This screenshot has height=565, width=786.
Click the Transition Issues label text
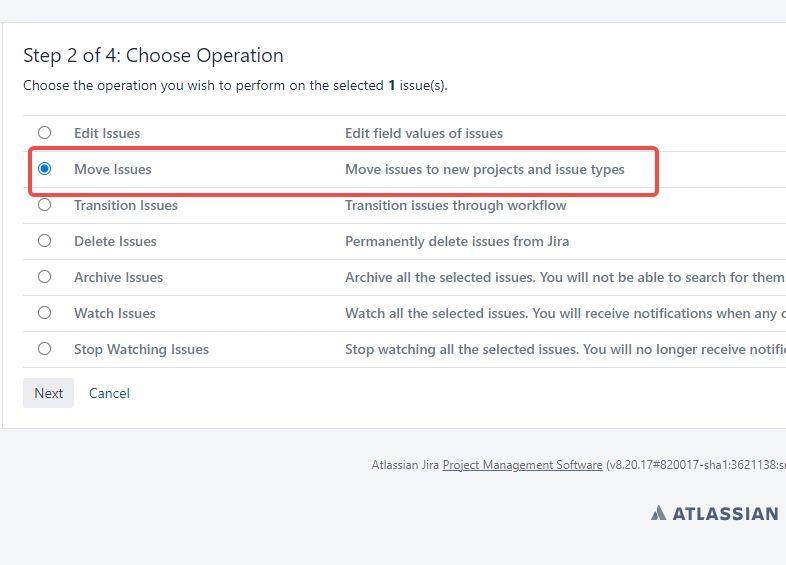coord(126,206)
